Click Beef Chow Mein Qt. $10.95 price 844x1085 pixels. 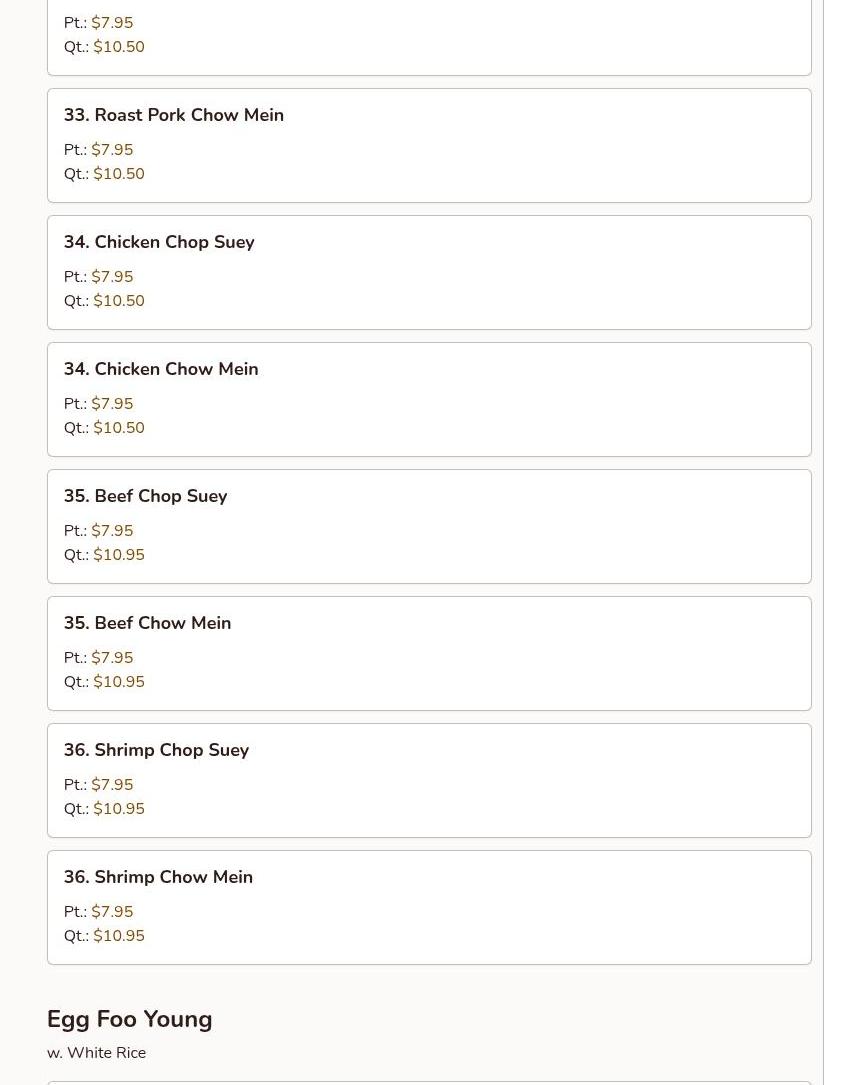click(x=119, y=682)
